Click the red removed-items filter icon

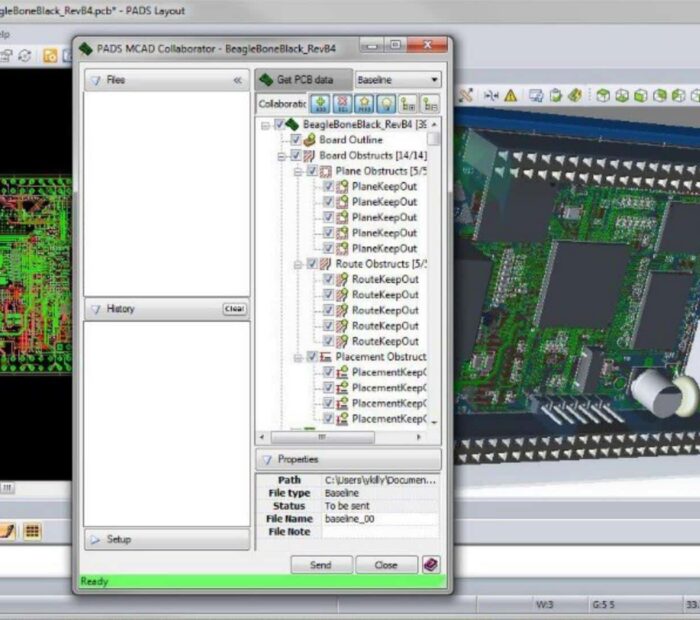(343, 104)
